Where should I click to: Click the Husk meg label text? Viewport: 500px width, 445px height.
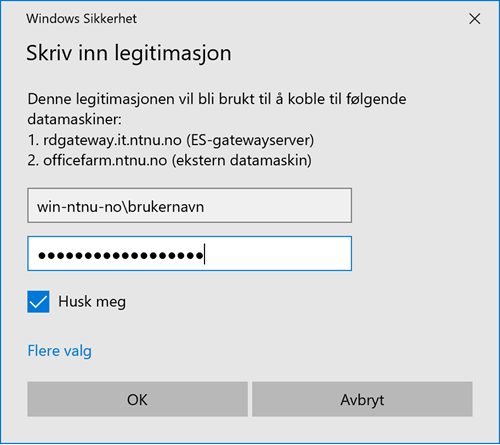click(92, 302)
